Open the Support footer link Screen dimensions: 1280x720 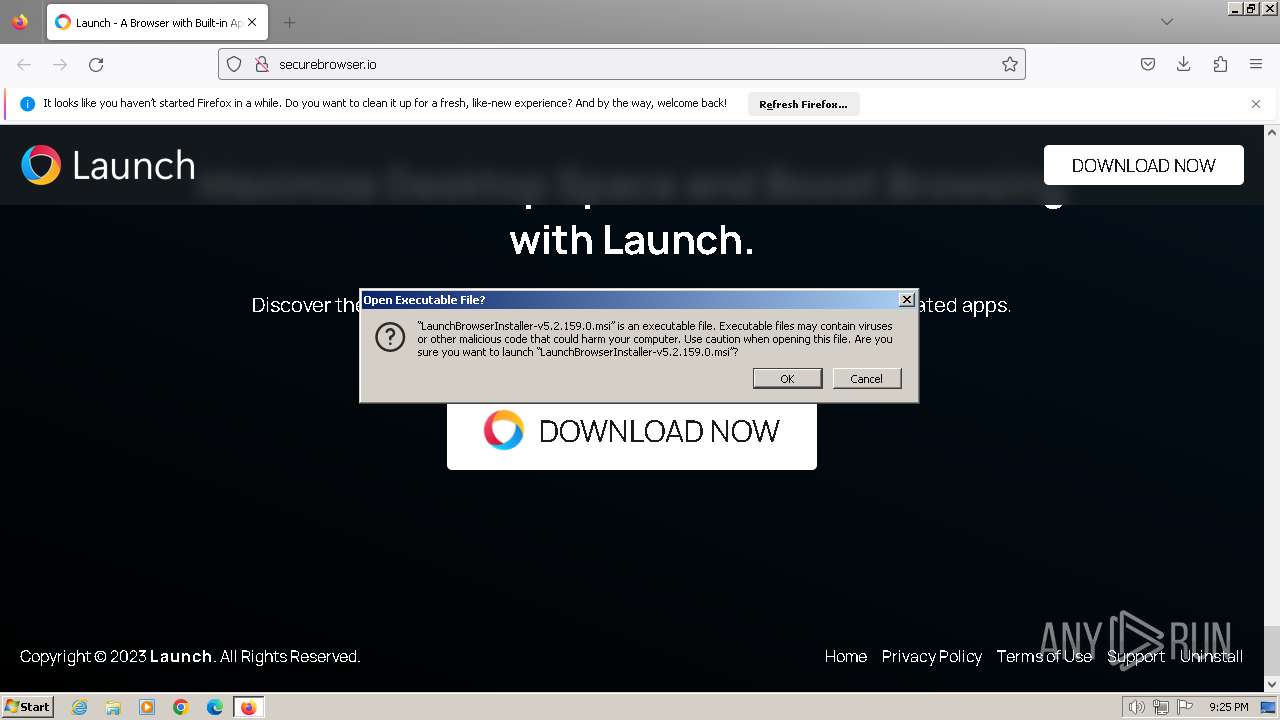[x=1136, y=656]
